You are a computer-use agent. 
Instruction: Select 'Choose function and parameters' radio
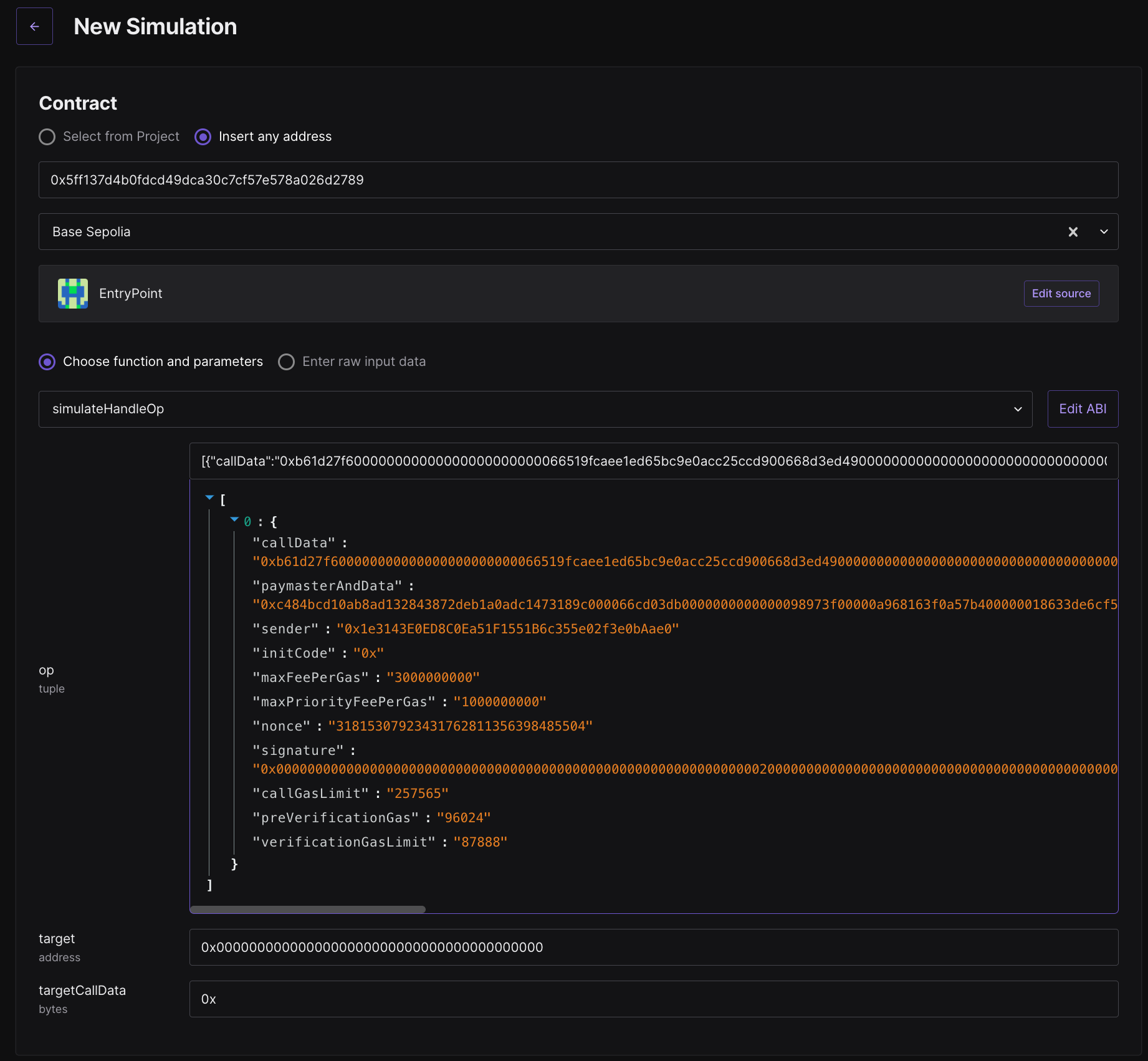point(47,362)
